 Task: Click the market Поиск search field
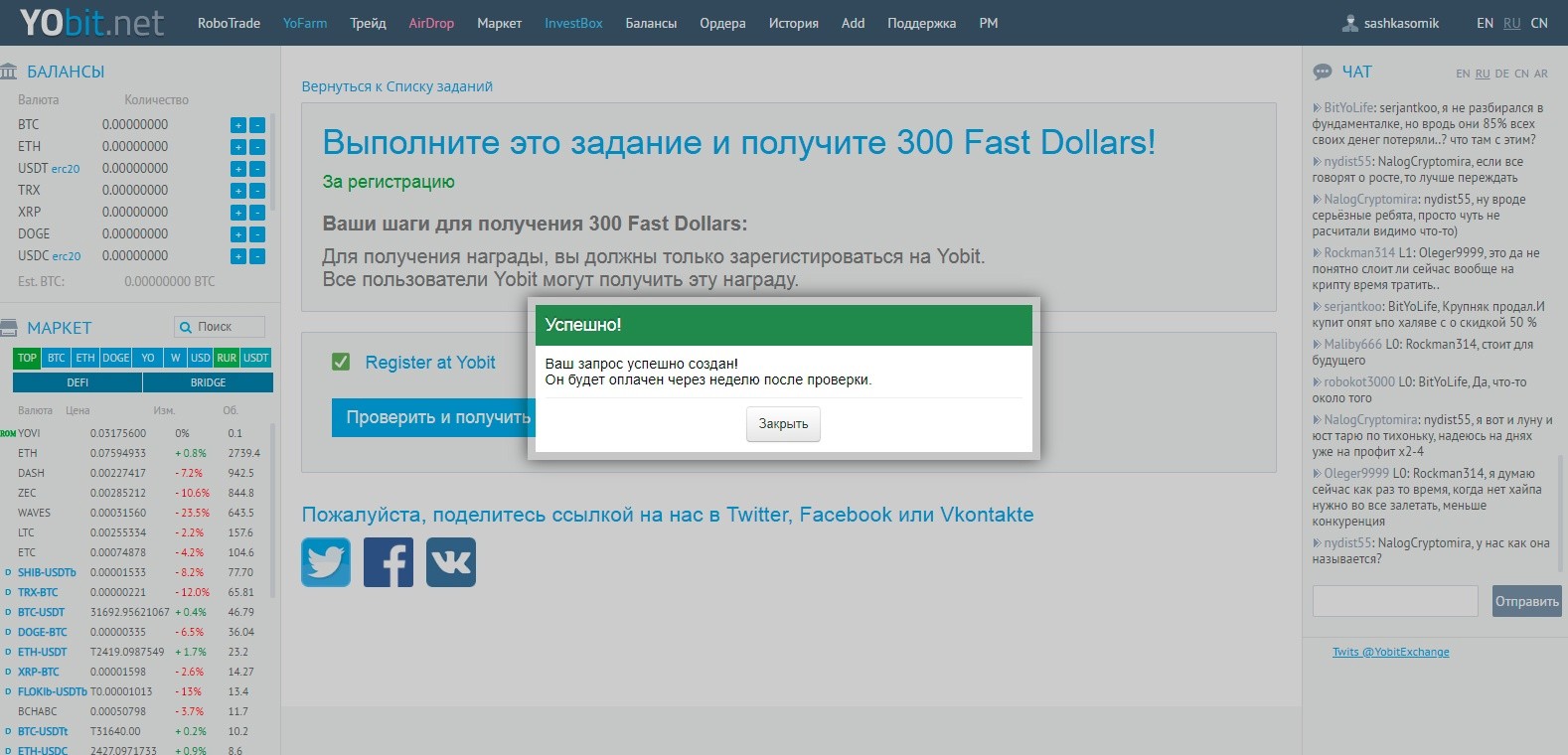[220, 327]
